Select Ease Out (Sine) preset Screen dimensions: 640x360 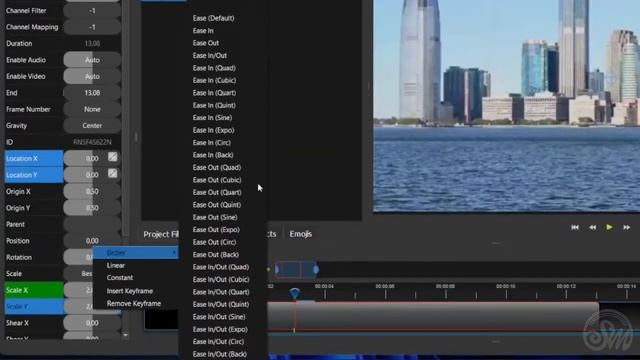pyautogui.click(x=215, y=217)
